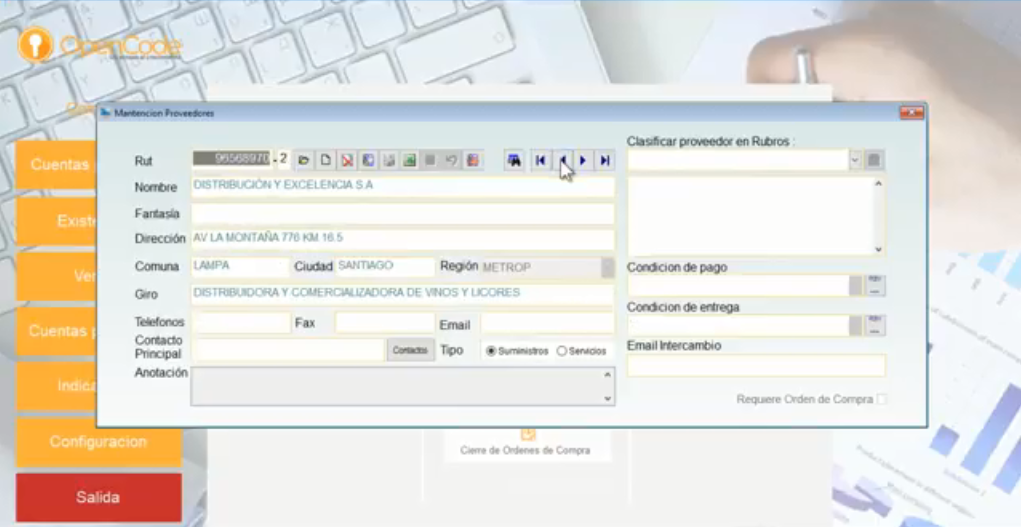Open the Región dropdown showing METROP
The image size is (1021, 527).
coord(608,267)
